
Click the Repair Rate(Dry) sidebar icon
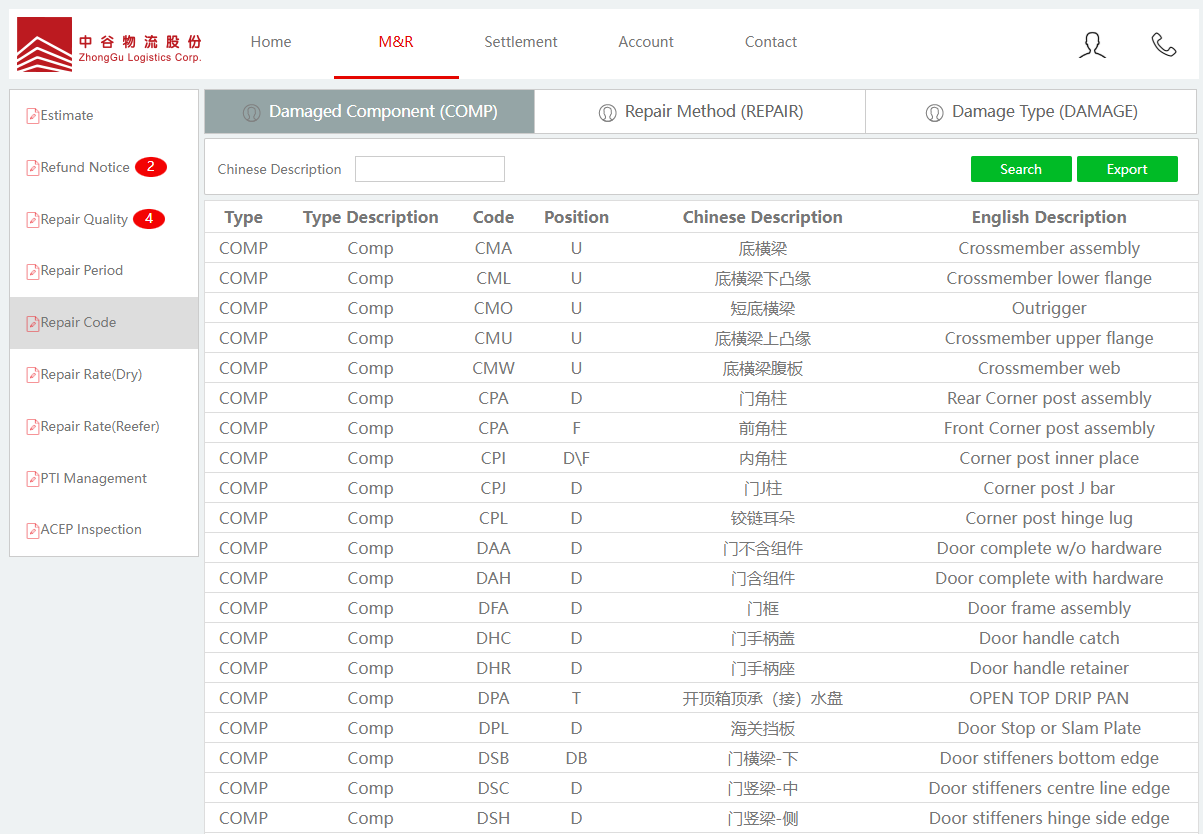tap(32, 375)
